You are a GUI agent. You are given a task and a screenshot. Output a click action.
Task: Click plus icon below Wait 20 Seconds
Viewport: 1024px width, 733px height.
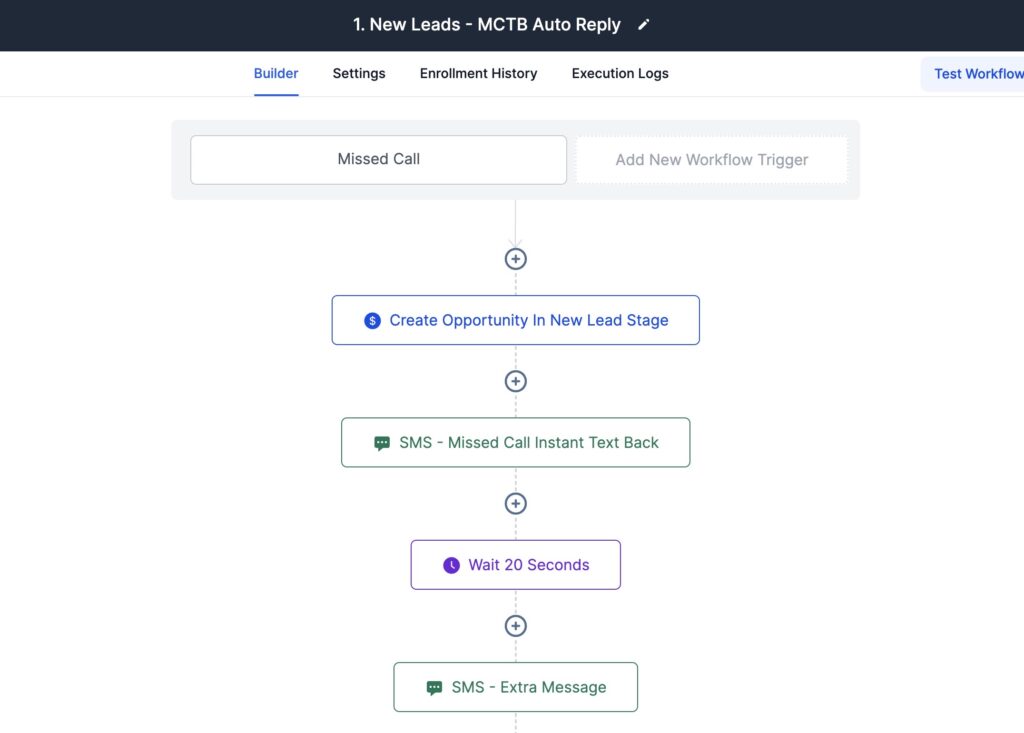click(x=515, y=626)
